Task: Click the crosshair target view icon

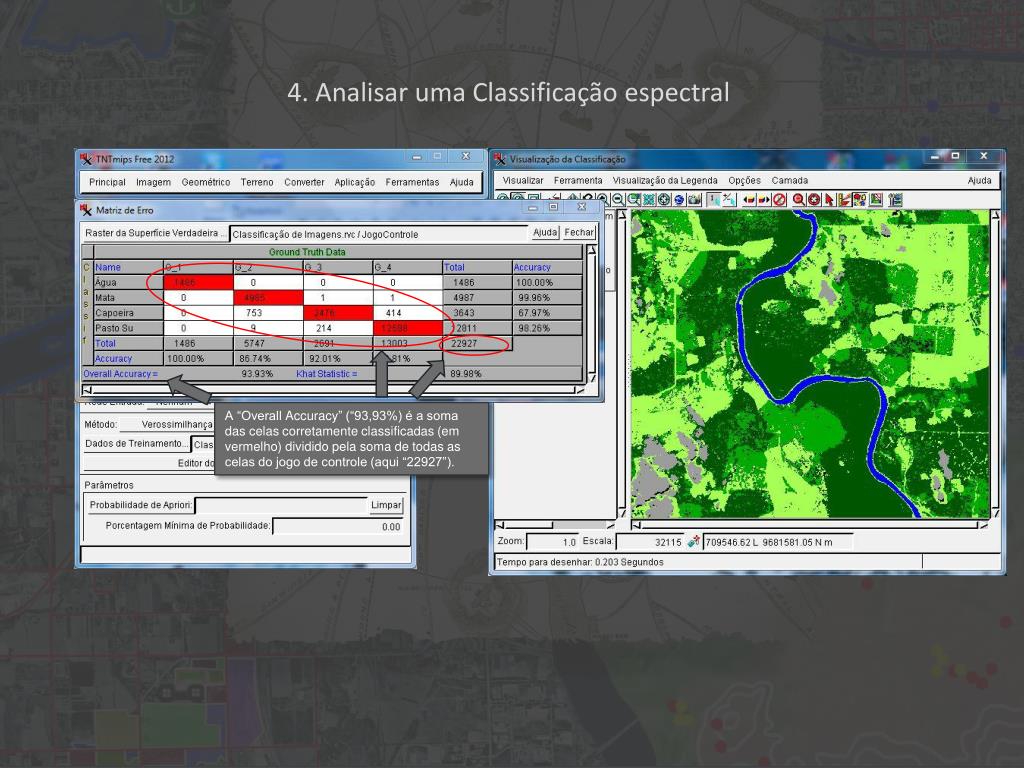Action: [x=664, y=199]
